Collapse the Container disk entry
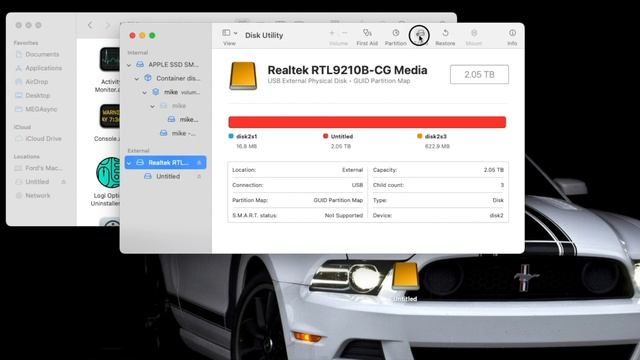 click(x=137, y=78)
